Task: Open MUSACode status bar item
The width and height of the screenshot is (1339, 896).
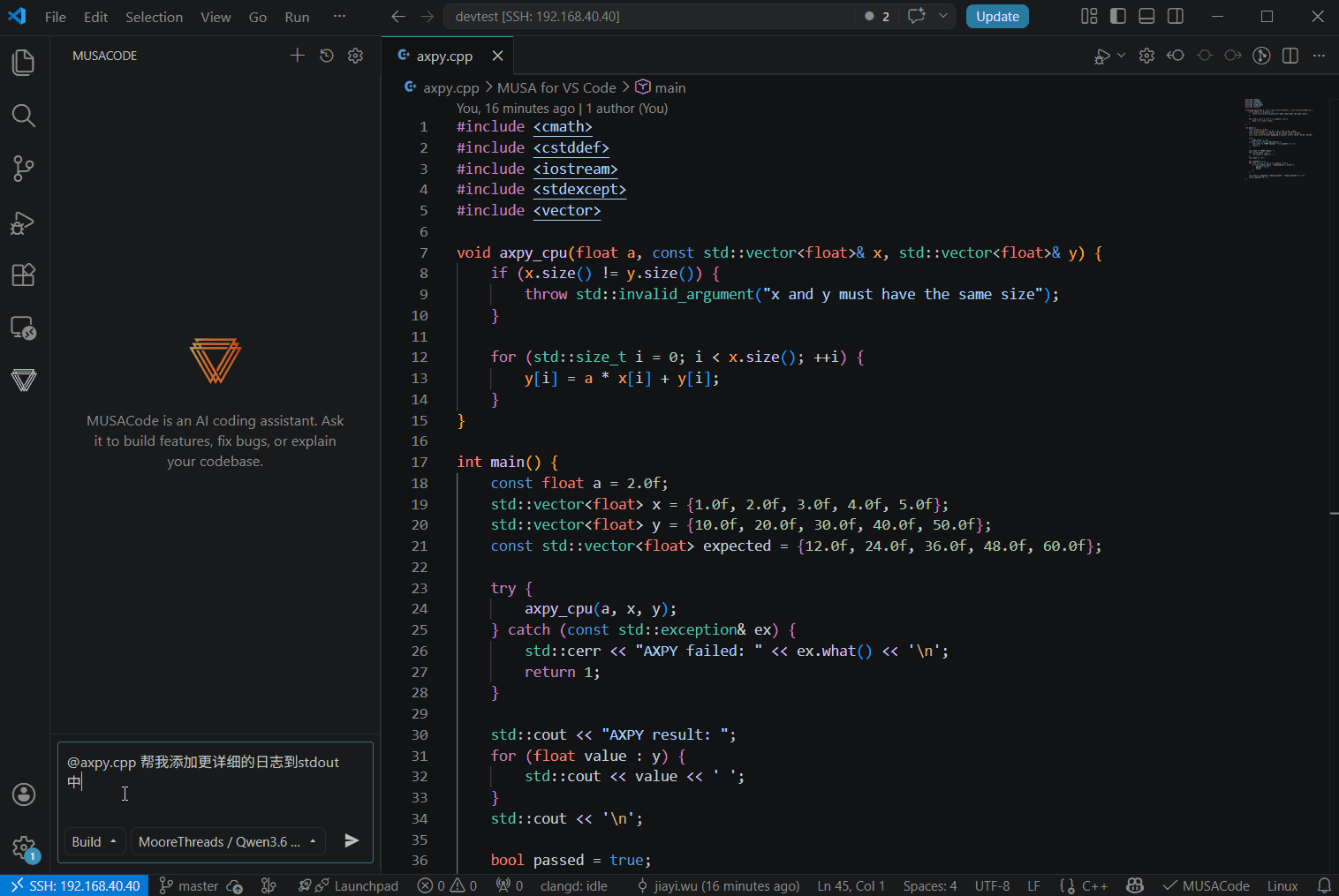Action: [x=1207, y=885]
